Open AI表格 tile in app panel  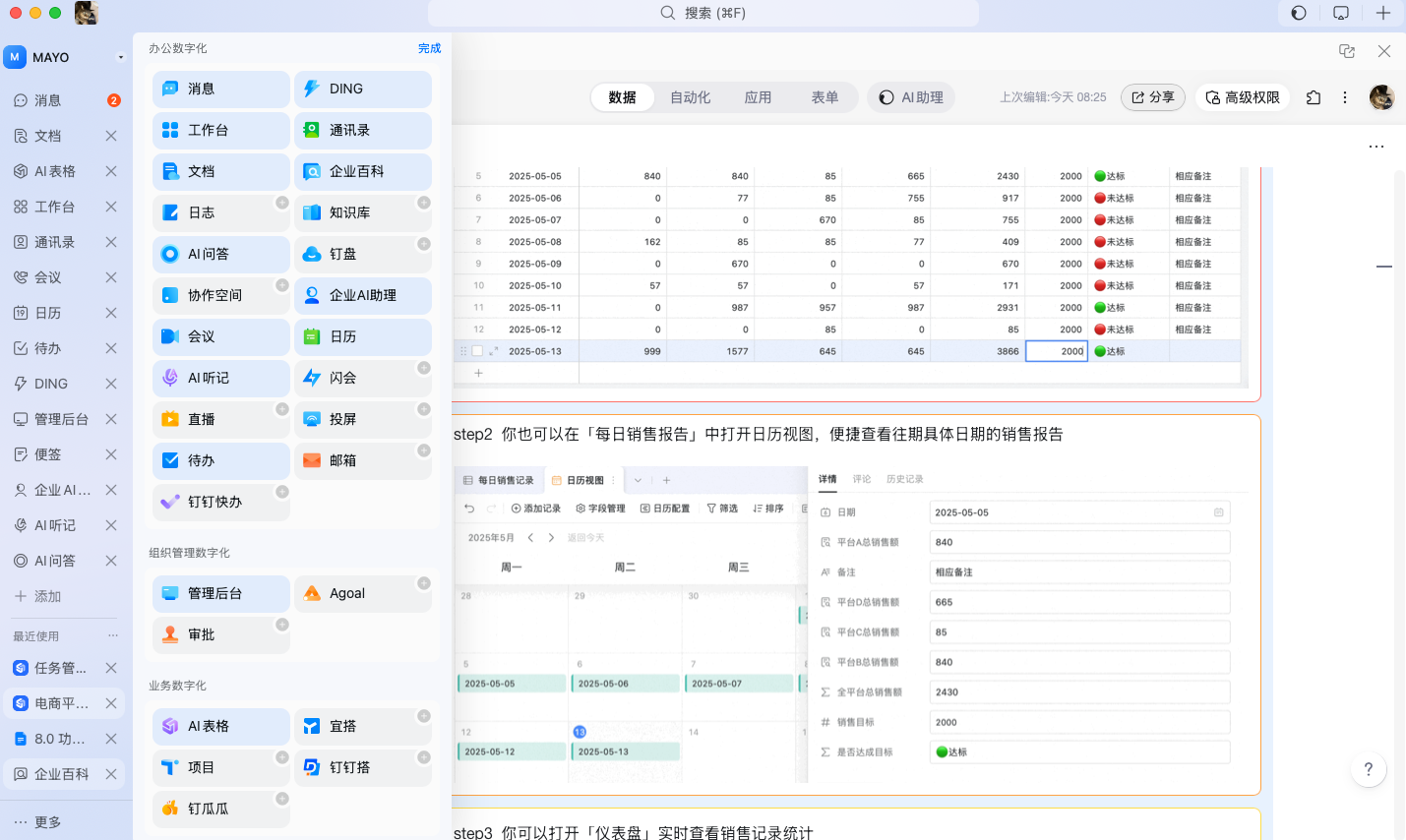point(221,726)
